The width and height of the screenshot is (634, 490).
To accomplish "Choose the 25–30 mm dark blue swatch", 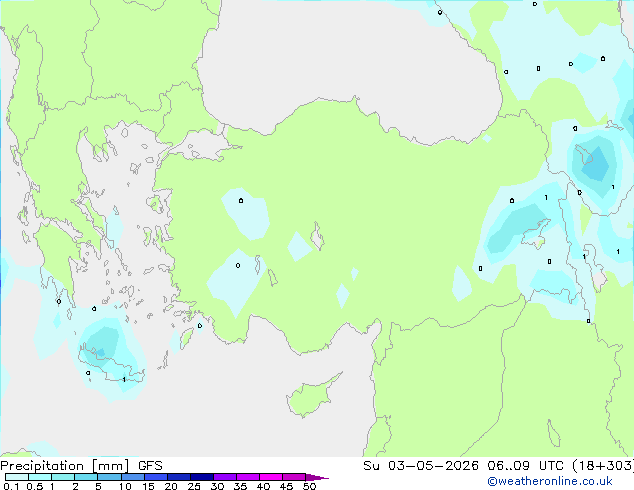I will point(202,477).
